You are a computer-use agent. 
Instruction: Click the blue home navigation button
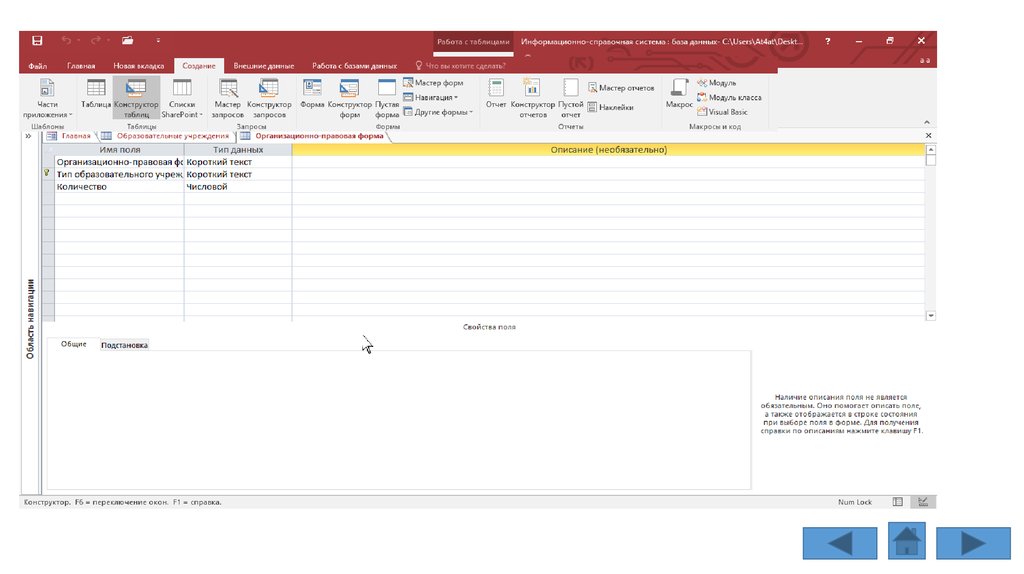point(906,541)
